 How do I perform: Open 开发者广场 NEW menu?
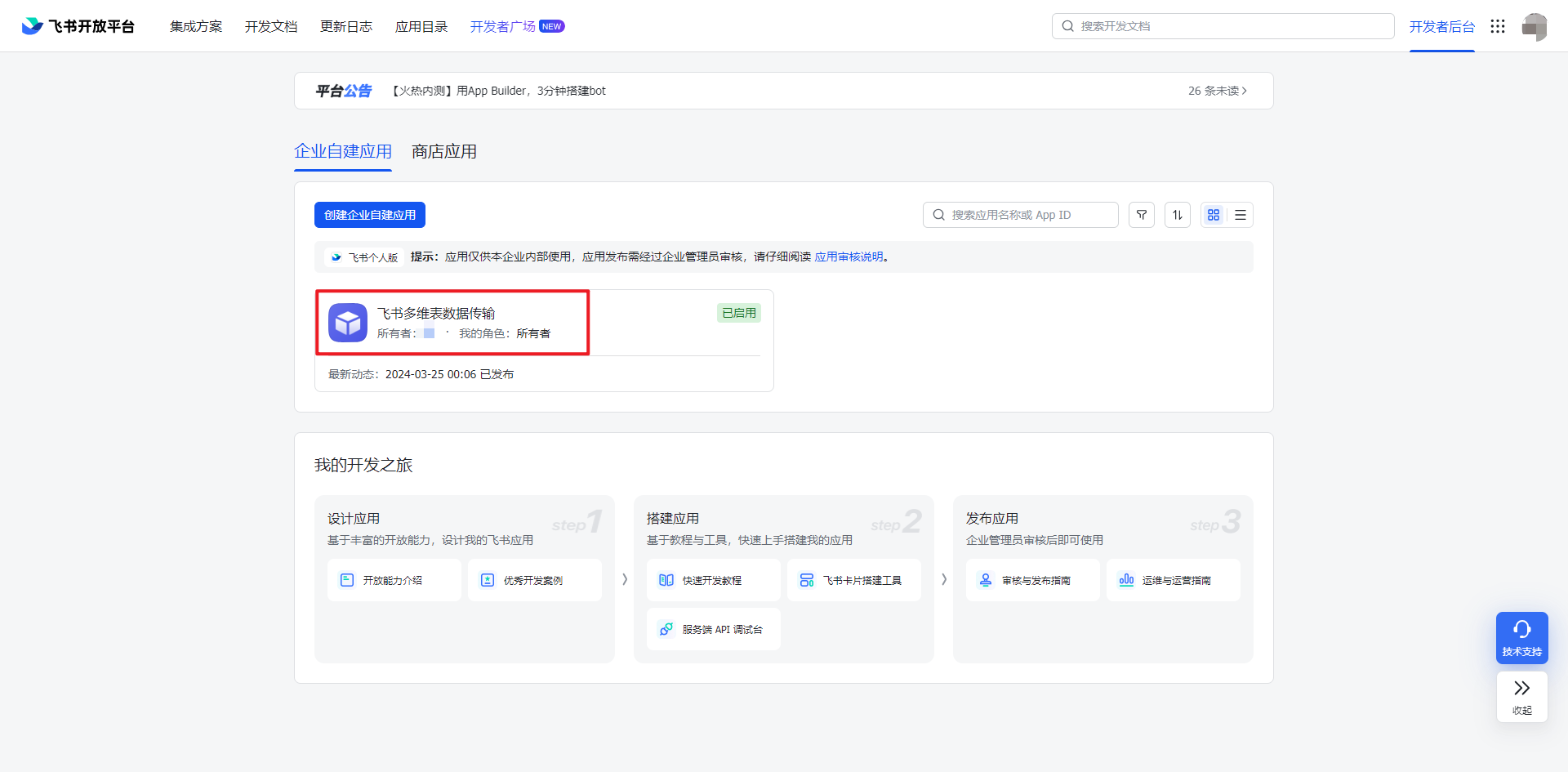click(x=517, y=26)
